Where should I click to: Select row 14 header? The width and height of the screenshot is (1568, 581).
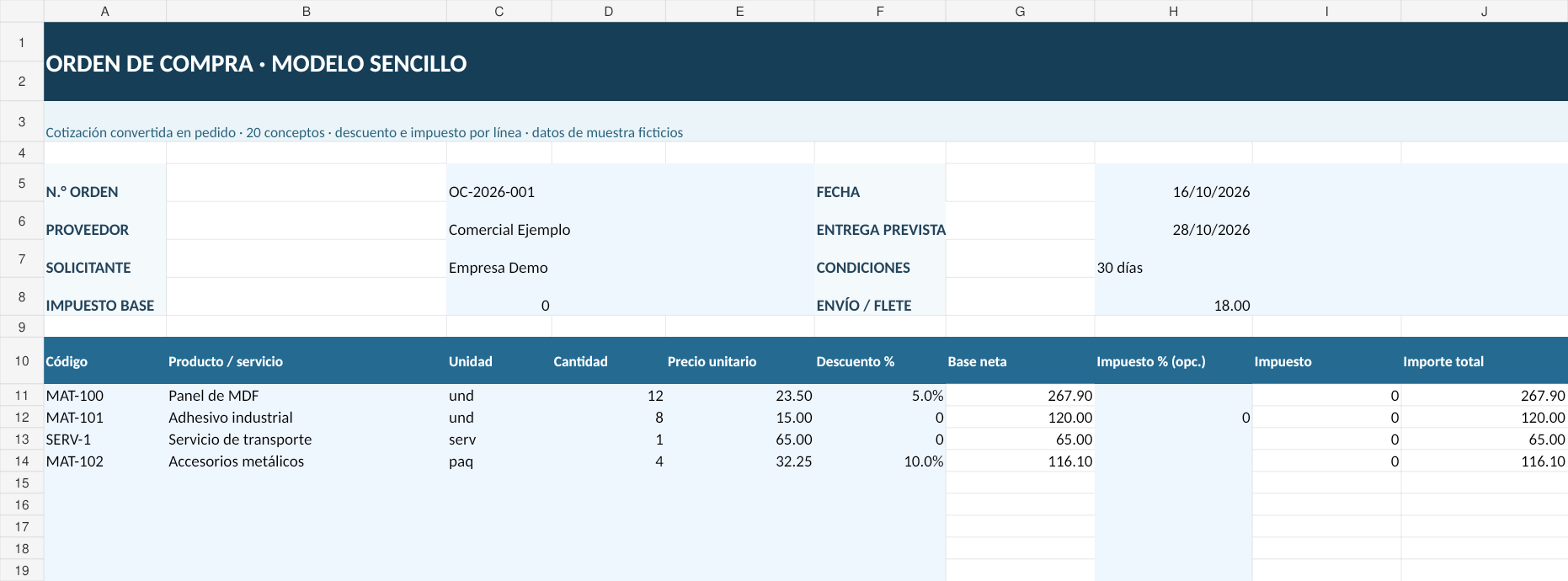point(22,461)
